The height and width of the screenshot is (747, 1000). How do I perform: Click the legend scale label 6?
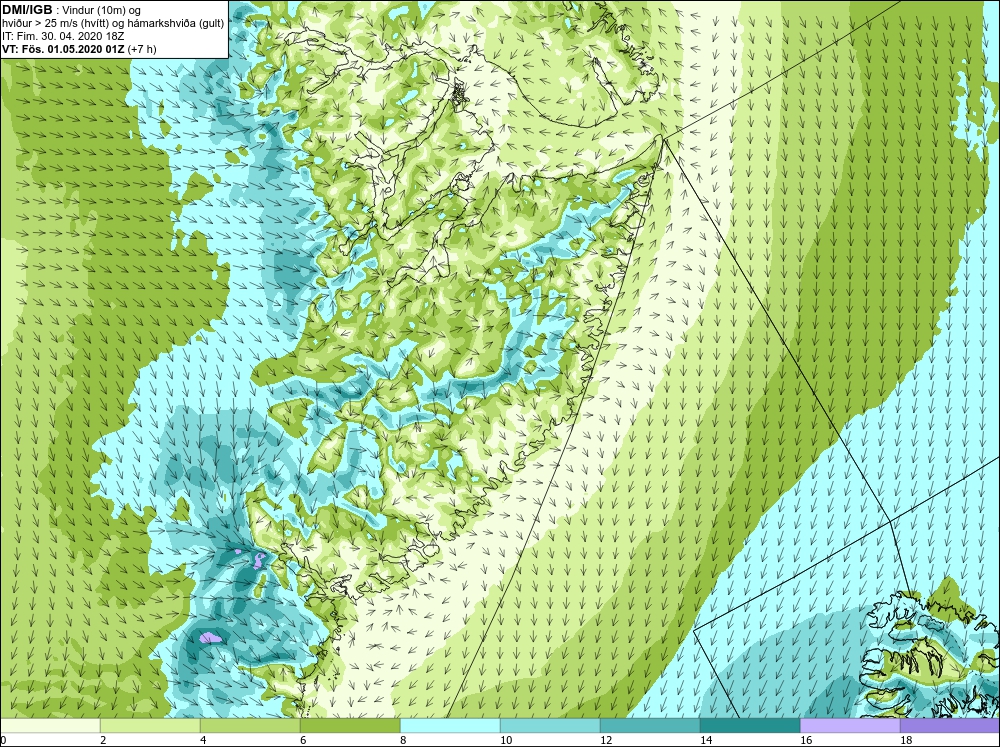point(304,740)
